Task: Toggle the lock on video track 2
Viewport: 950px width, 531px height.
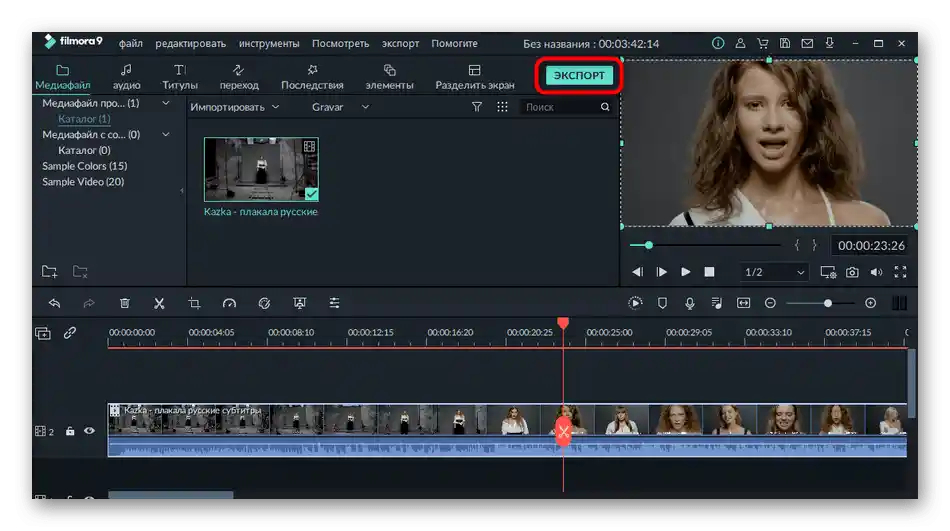Action: tap(70, 431)
